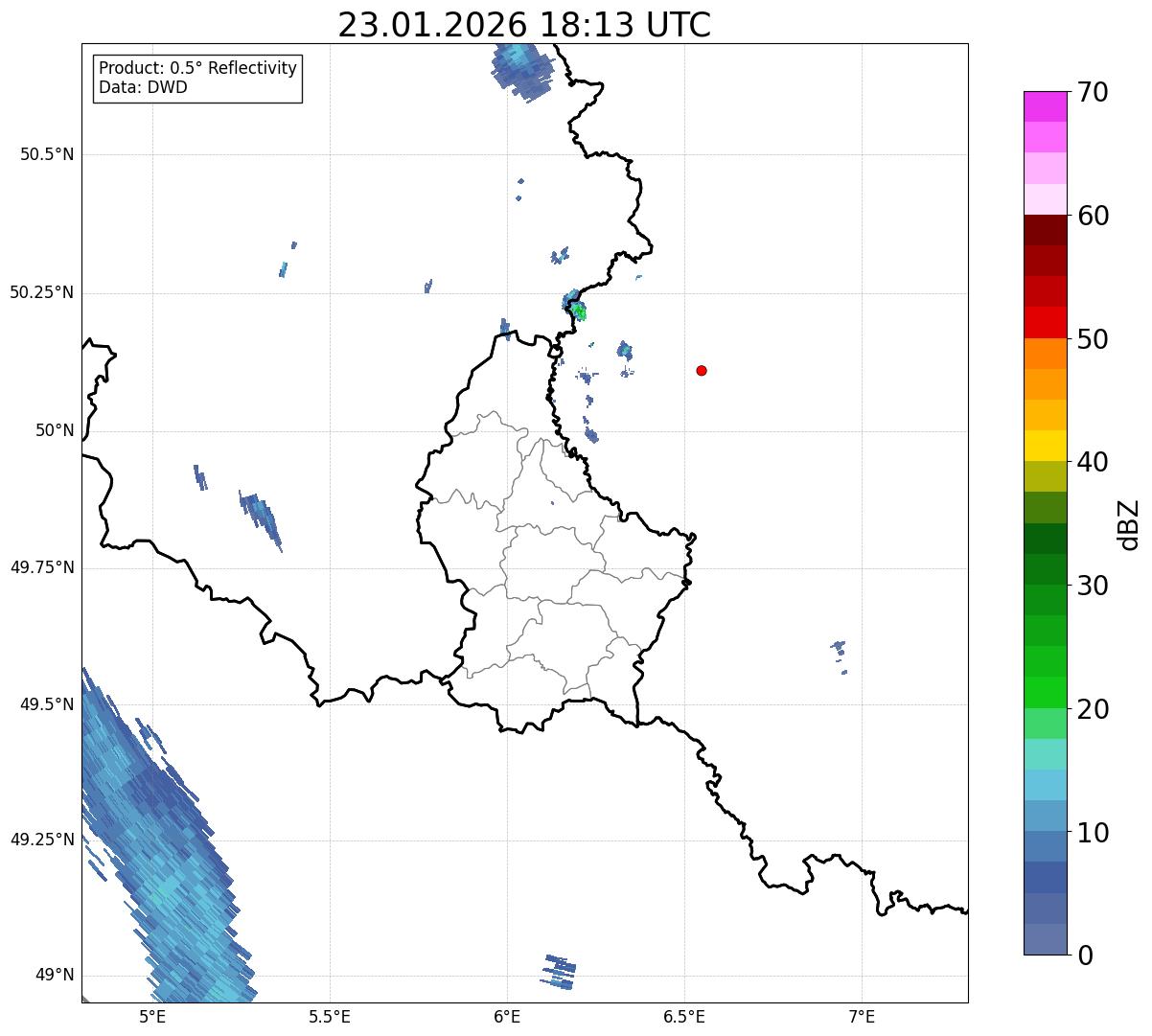
Task: Click the 7°E longitude label
Action: 862,1017
